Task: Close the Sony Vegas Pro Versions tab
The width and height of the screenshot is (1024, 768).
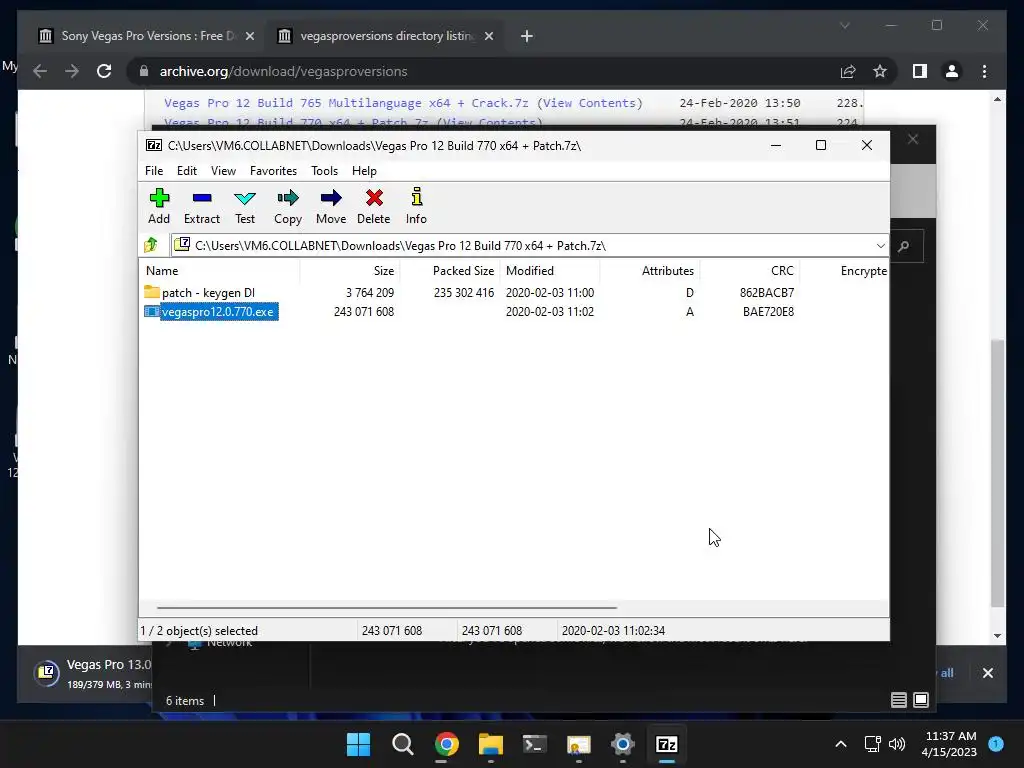Action: (249, 37)
